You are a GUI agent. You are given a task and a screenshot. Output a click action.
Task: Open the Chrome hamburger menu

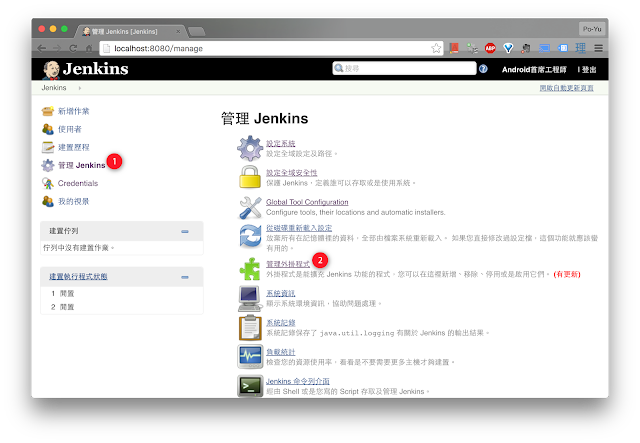coord(598,48)
